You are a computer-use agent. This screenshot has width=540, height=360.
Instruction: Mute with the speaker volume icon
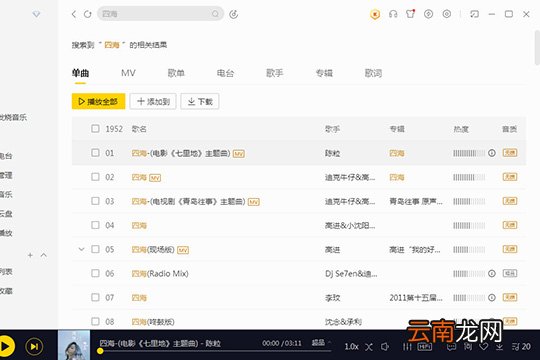[x=385, y=347]
